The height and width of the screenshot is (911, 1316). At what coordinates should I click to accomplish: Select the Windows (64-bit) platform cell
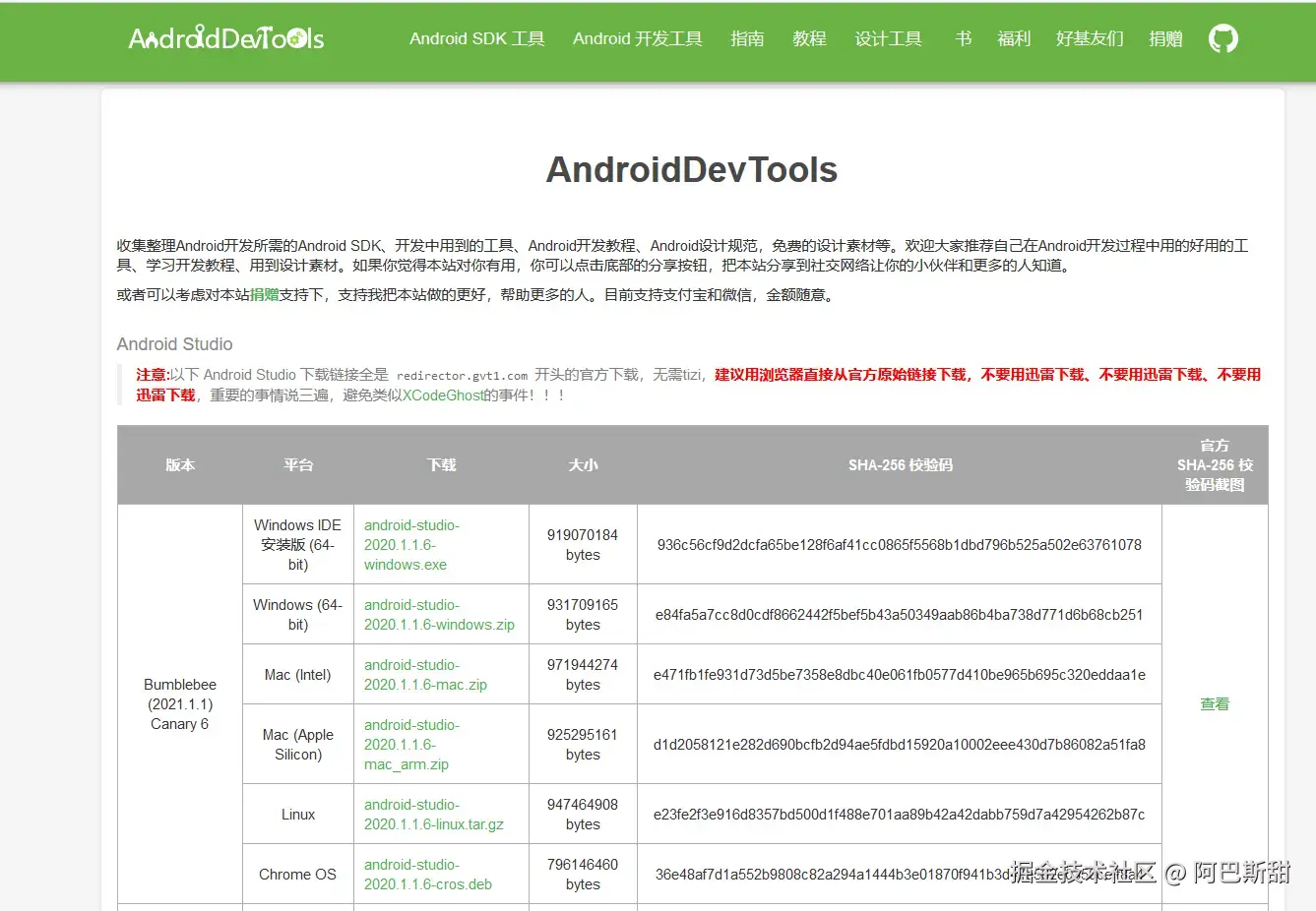pos(298,615)
